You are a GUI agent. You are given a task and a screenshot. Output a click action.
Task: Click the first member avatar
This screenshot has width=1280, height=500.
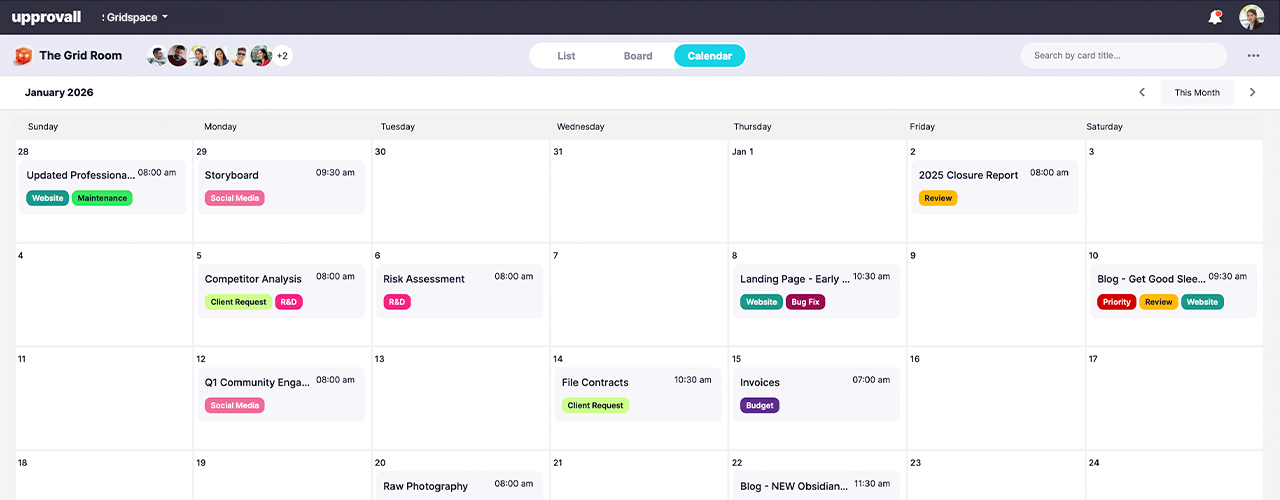(157, 56)
